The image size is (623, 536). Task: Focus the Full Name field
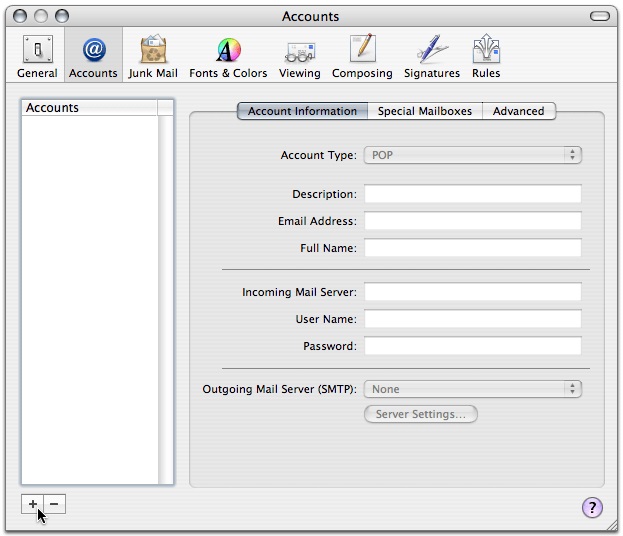473,248
